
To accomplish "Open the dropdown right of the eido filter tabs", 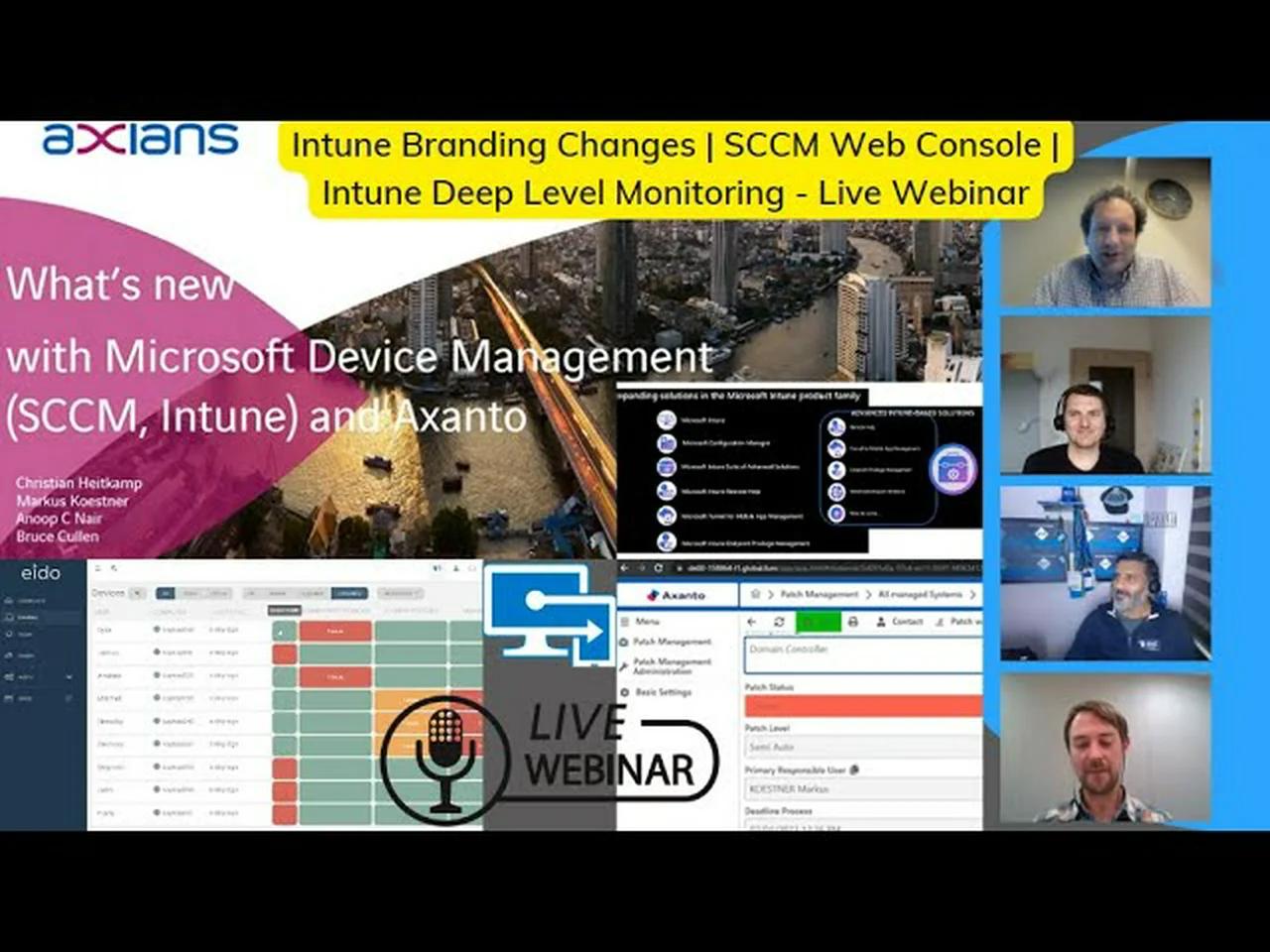I will click(400, 593).
